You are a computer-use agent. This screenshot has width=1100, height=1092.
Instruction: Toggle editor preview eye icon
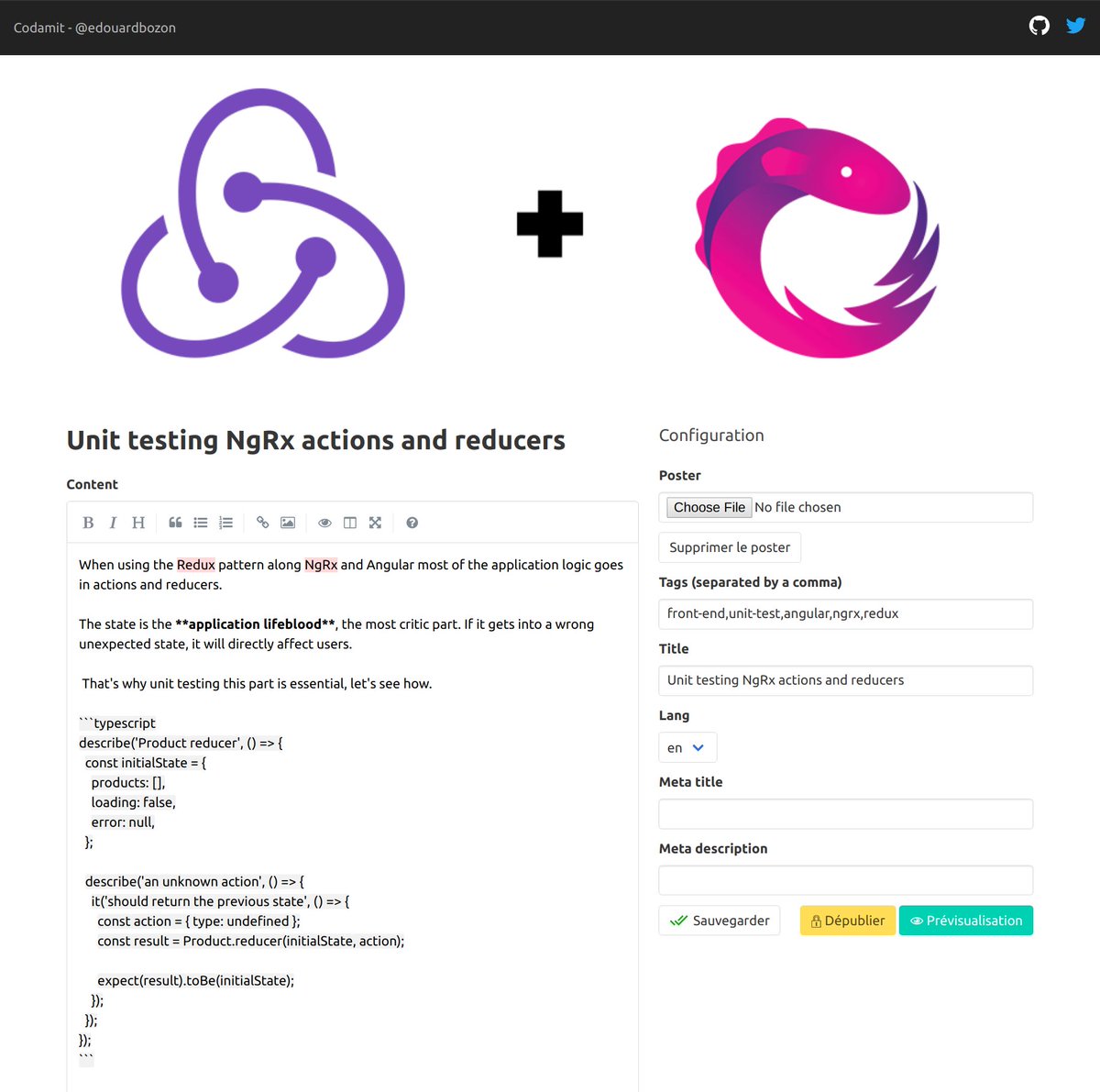[324, 523]
